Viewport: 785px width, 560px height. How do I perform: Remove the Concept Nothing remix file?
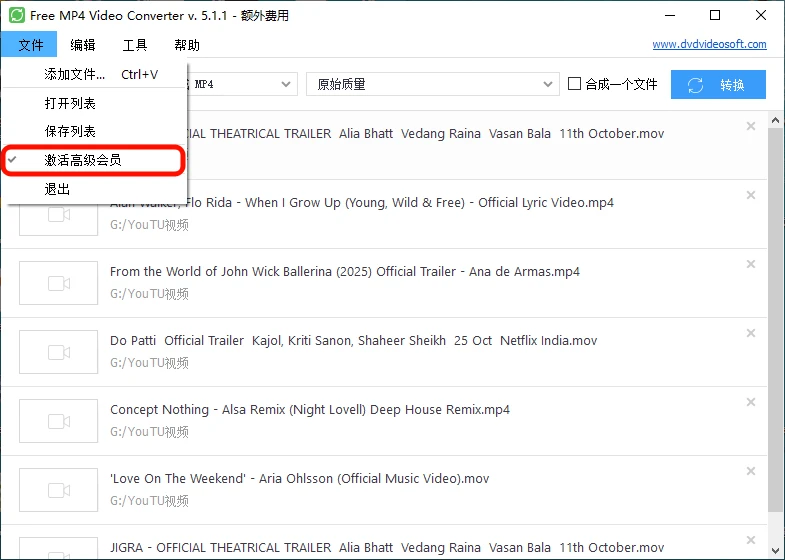[x=750, y=402]
